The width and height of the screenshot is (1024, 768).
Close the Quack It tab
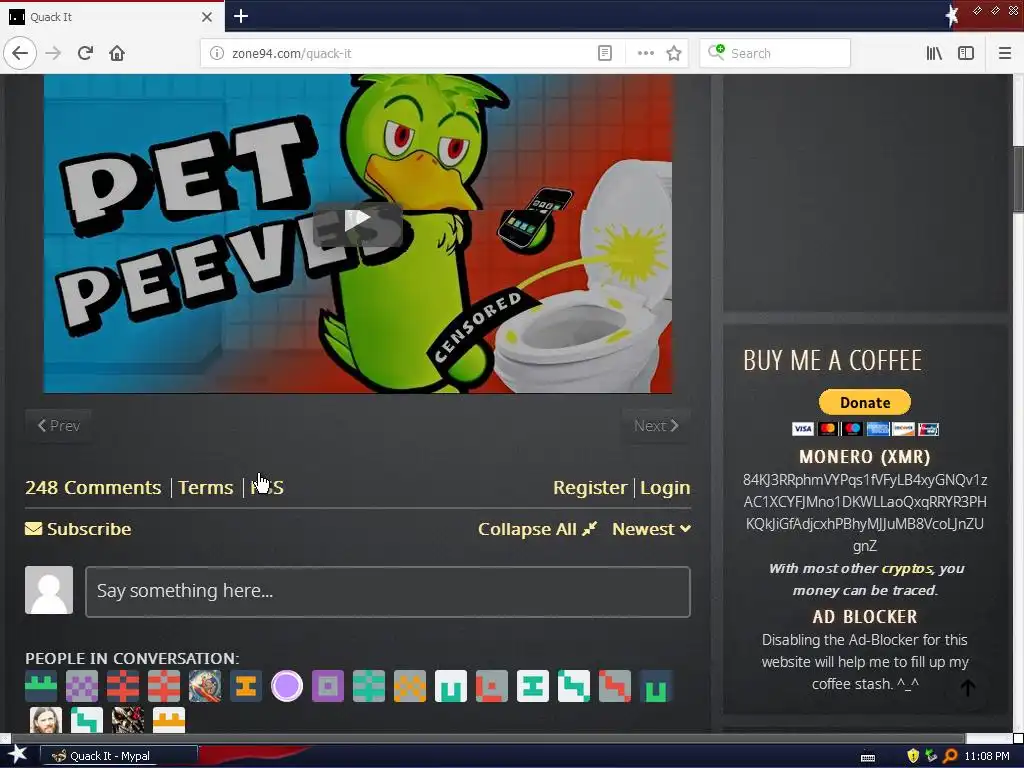[x=207, y=17]
